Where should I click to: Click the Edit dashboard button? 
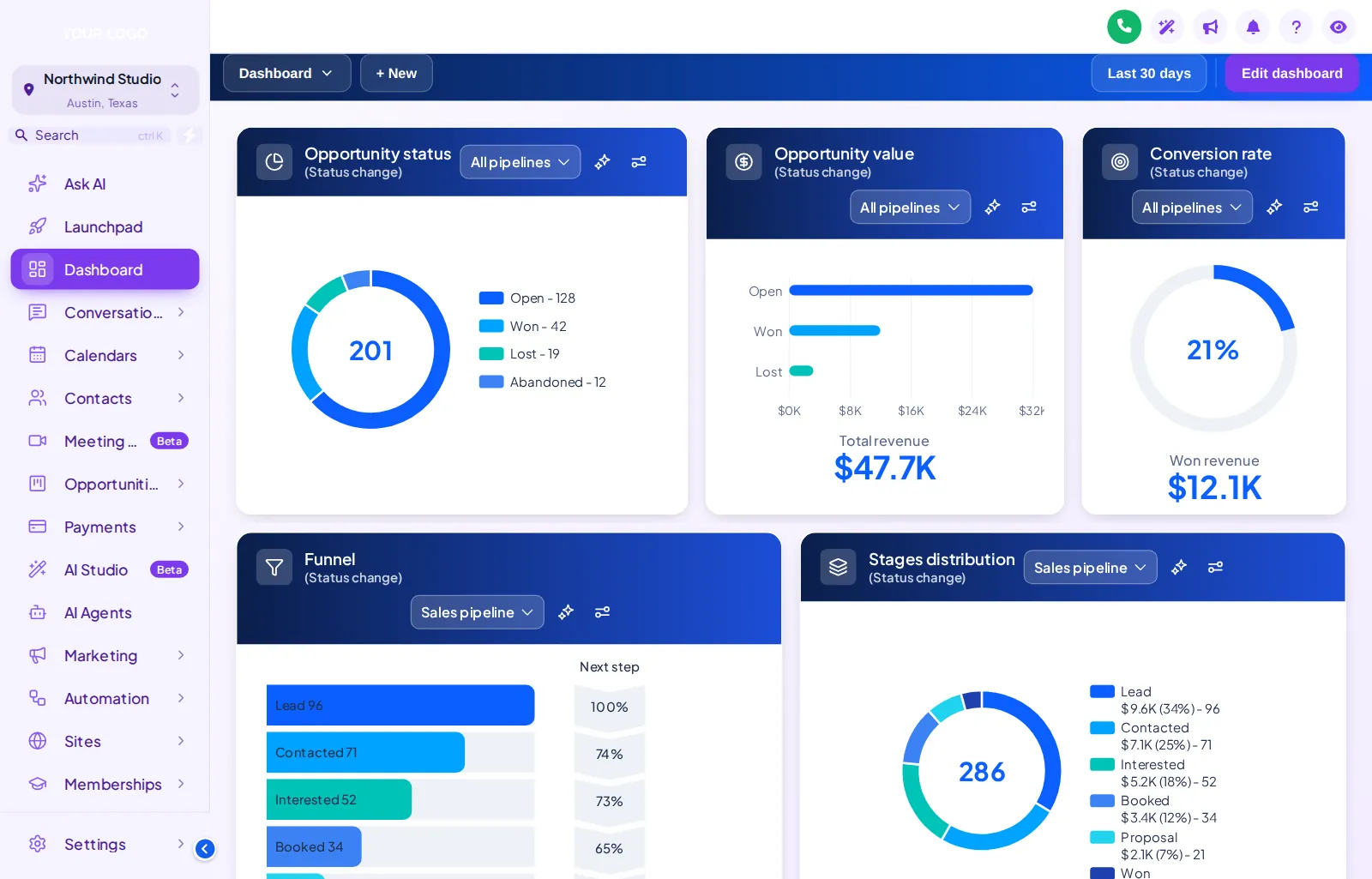tap(1291, 74)
